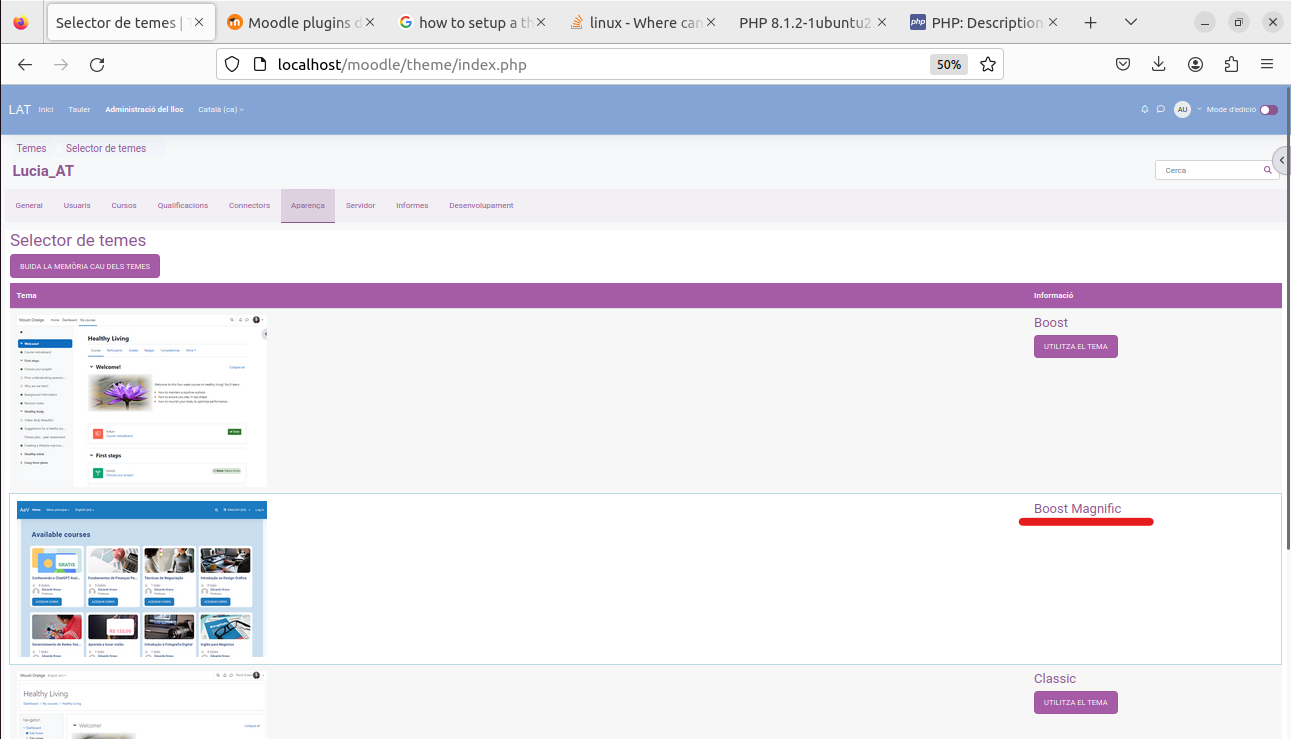Enable the Mode d'edició toggle
Screen dimensions: 1291x739
pos(1269,109)
